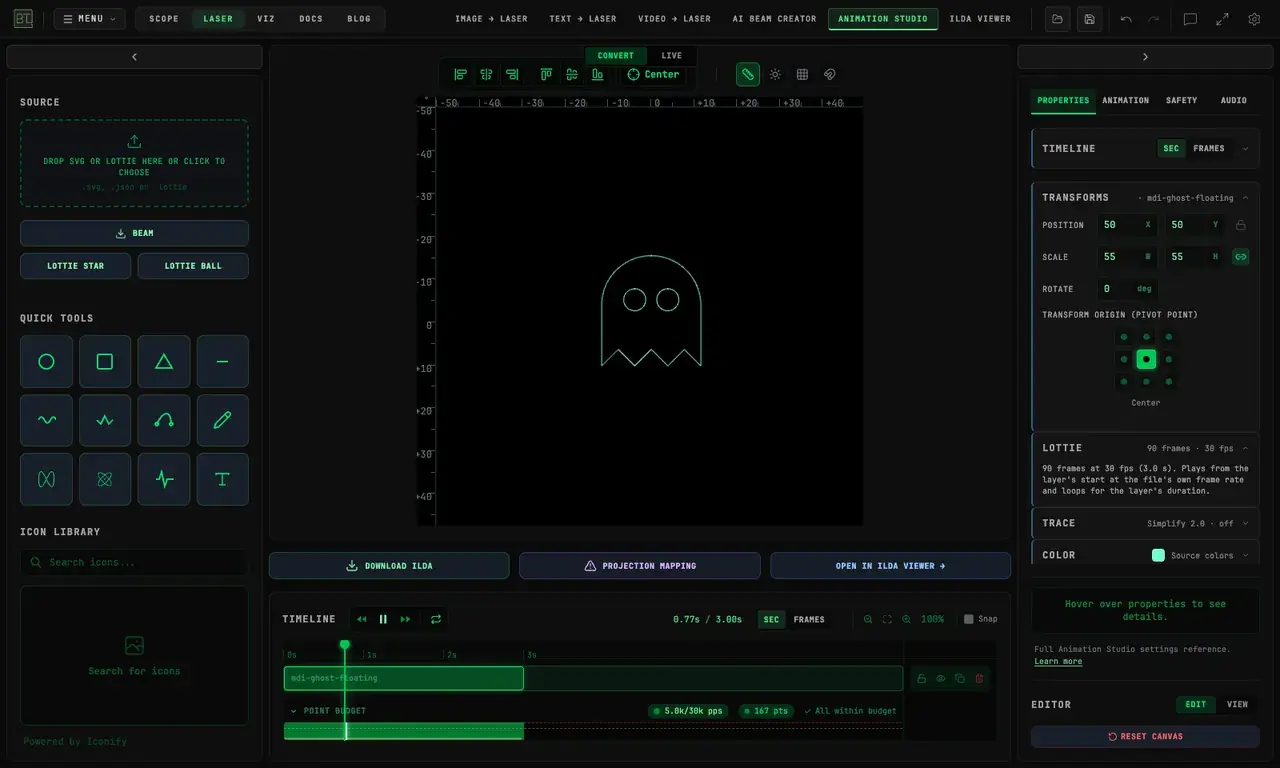Align layer to right edge
The width and height of the screenshot is (1280, 768).
[x=512, y=74]
